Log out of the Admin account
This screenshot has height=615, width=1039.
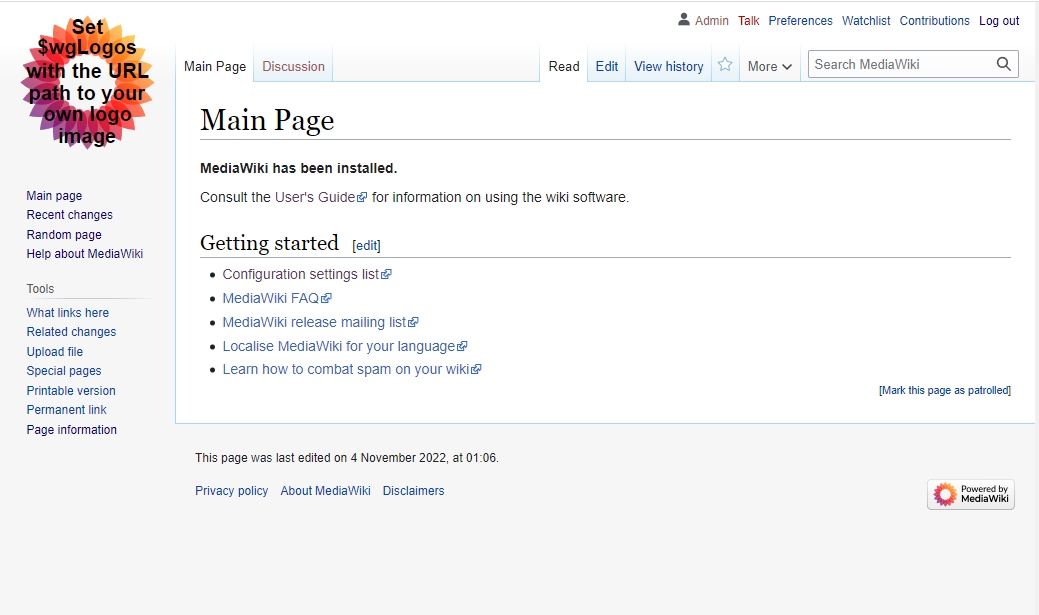[x=998, y=21]
